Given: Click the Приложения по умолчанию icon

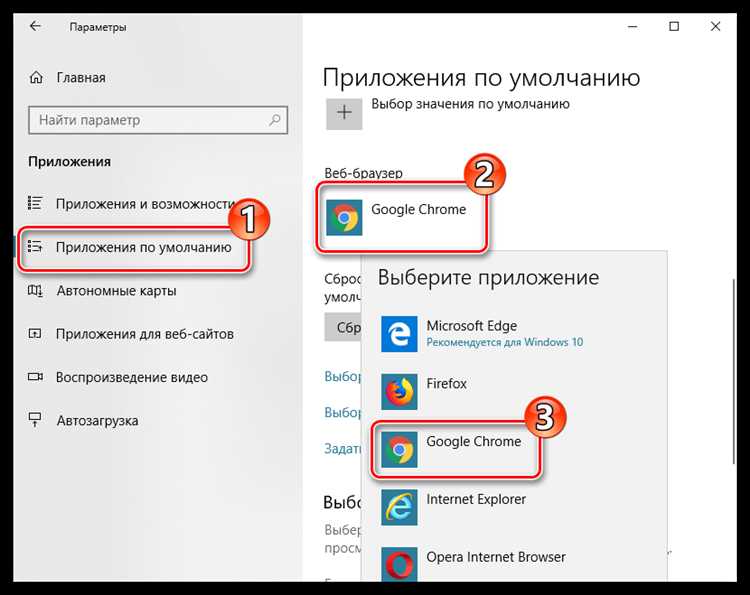Looking at the screenshot, I should (35, 247).
